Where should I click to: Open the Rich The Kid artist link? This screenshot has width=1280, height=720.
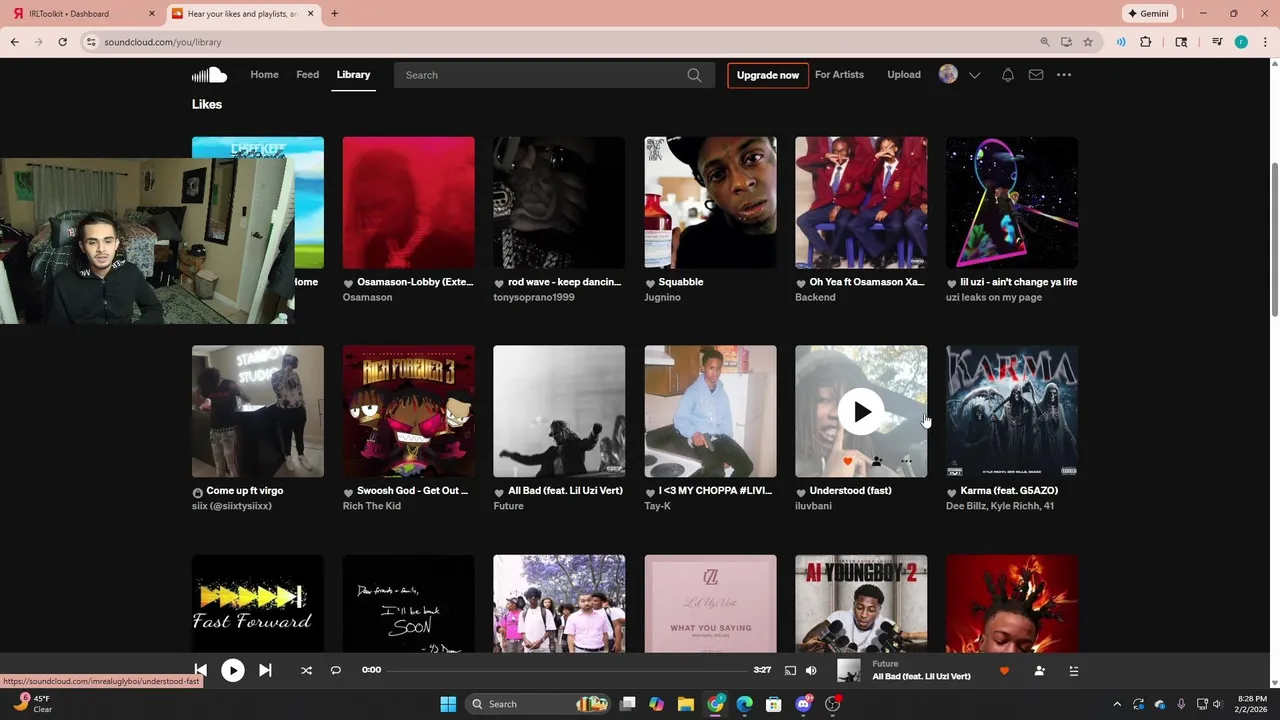tap(372, 506)
